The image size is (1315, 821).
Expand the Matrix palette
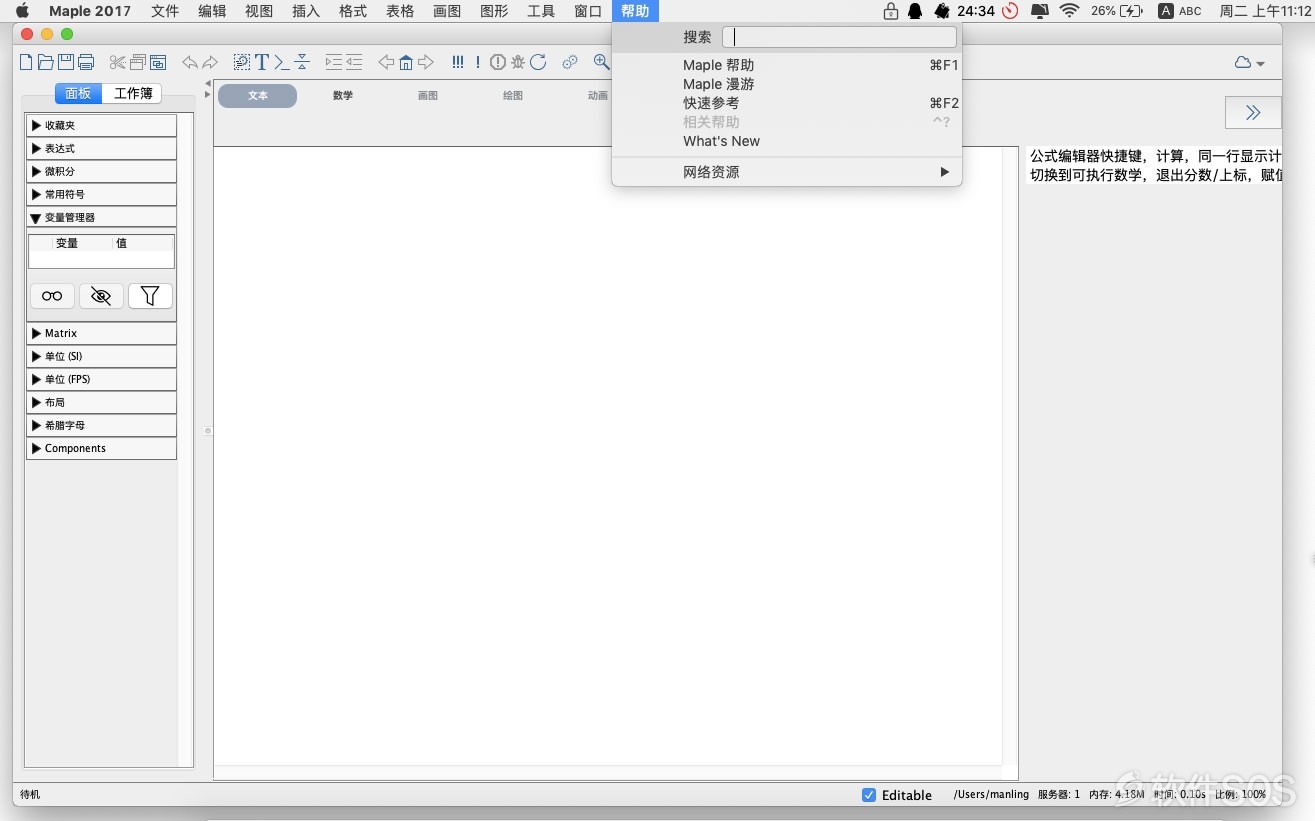[x=101, y=333]
